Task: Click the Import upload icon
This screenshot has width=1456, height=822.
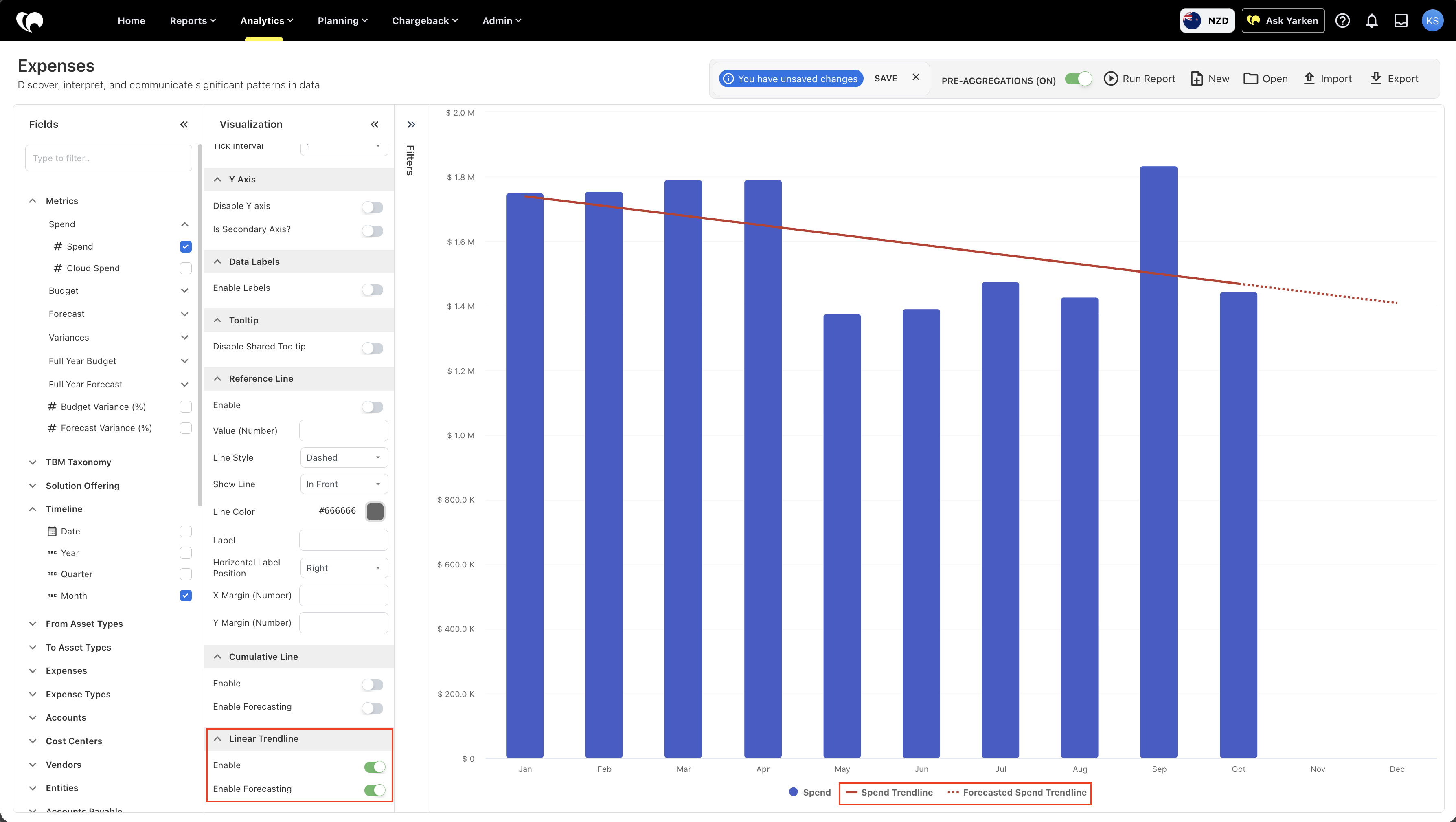Action: [x=1309, y=79]
